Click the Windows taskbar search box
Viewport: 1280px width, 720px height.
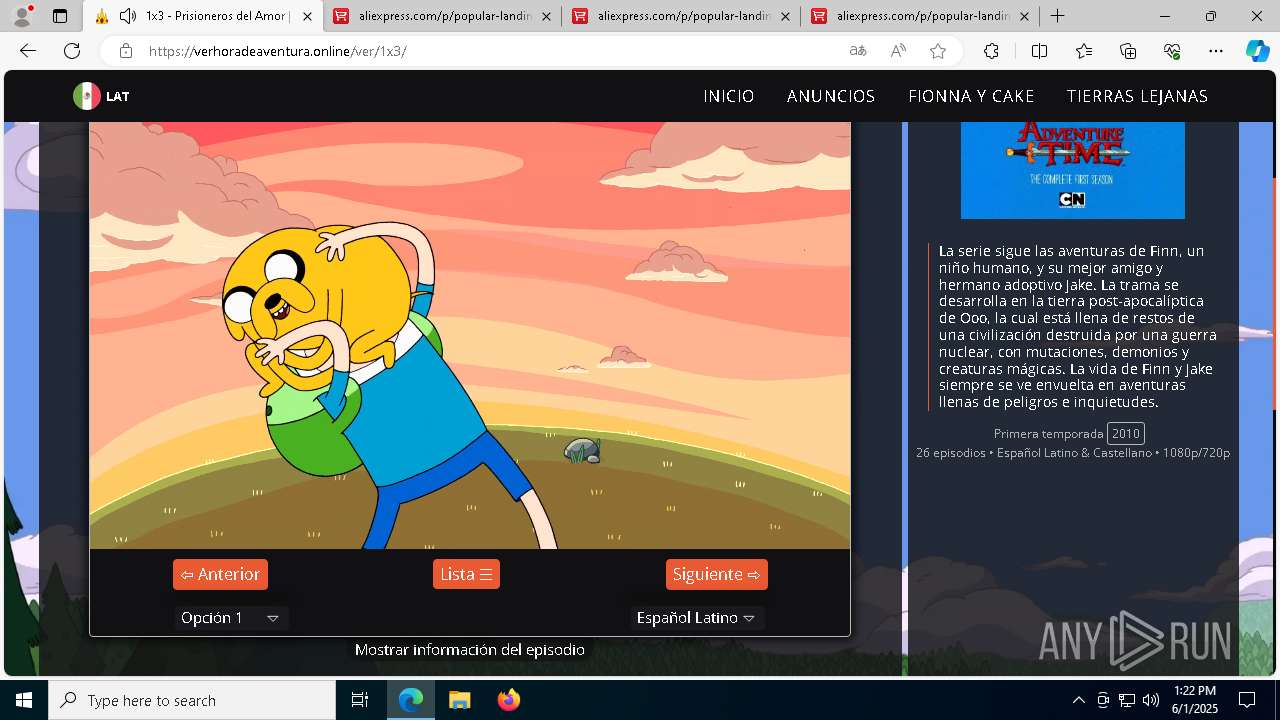pos(192,700)
